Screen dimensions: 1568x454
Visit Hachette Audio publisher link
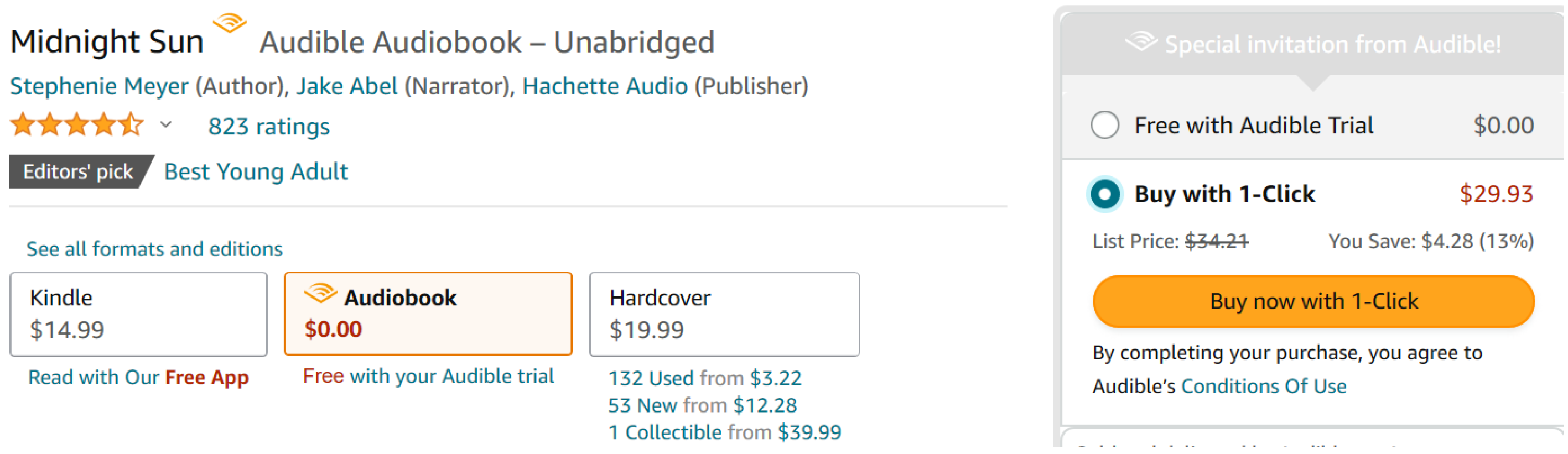click(x=604, y=86)
